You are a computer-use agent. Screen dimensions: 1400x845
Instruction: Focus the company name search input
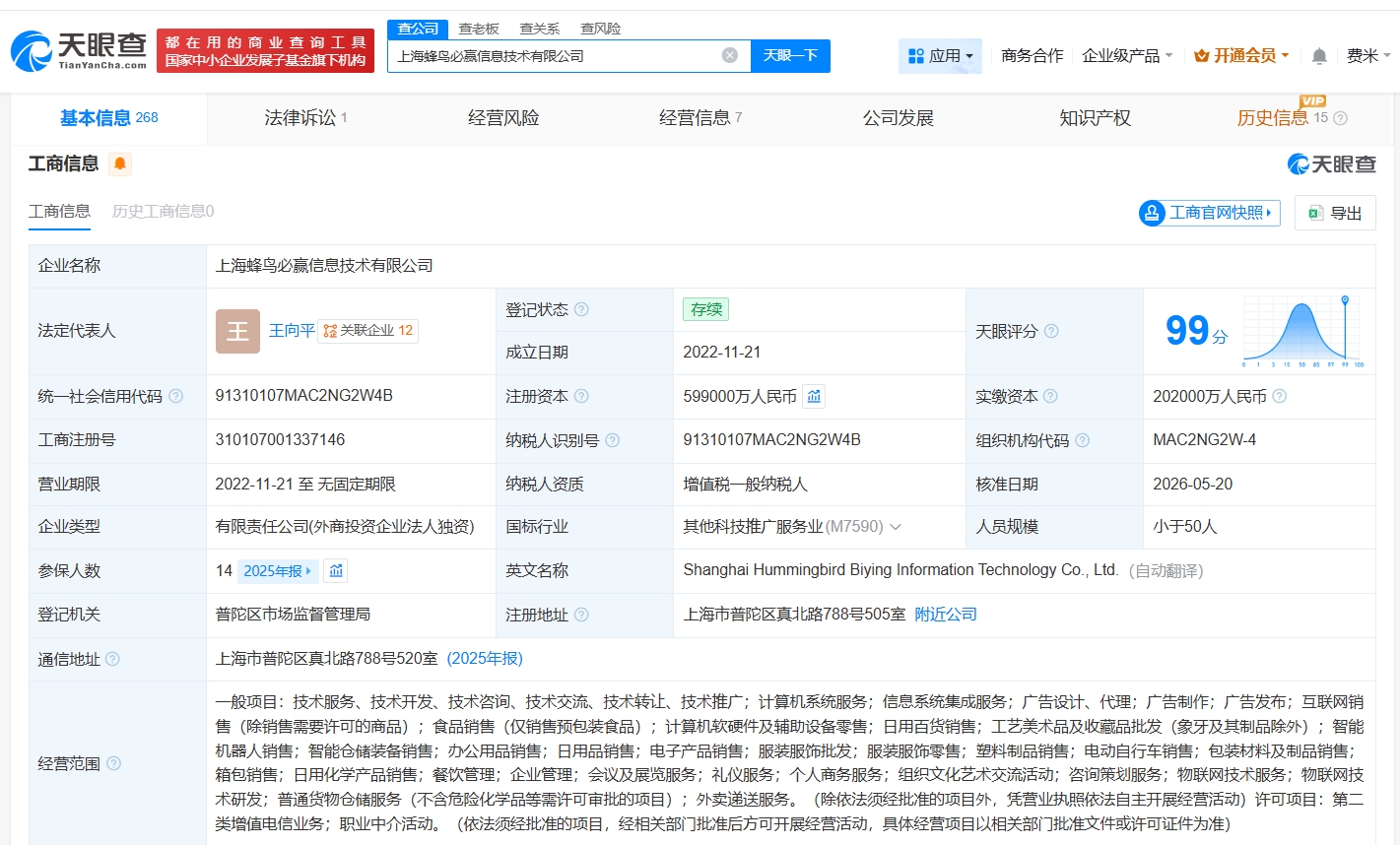(557, 55)
